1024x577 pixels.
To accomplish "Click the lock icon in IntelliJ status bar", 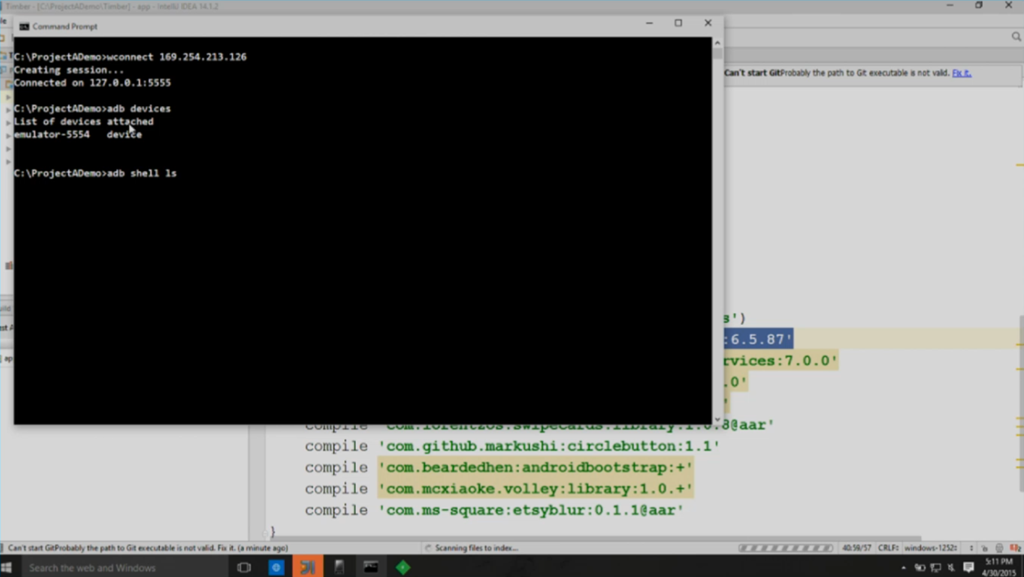I will coord(985,548).
